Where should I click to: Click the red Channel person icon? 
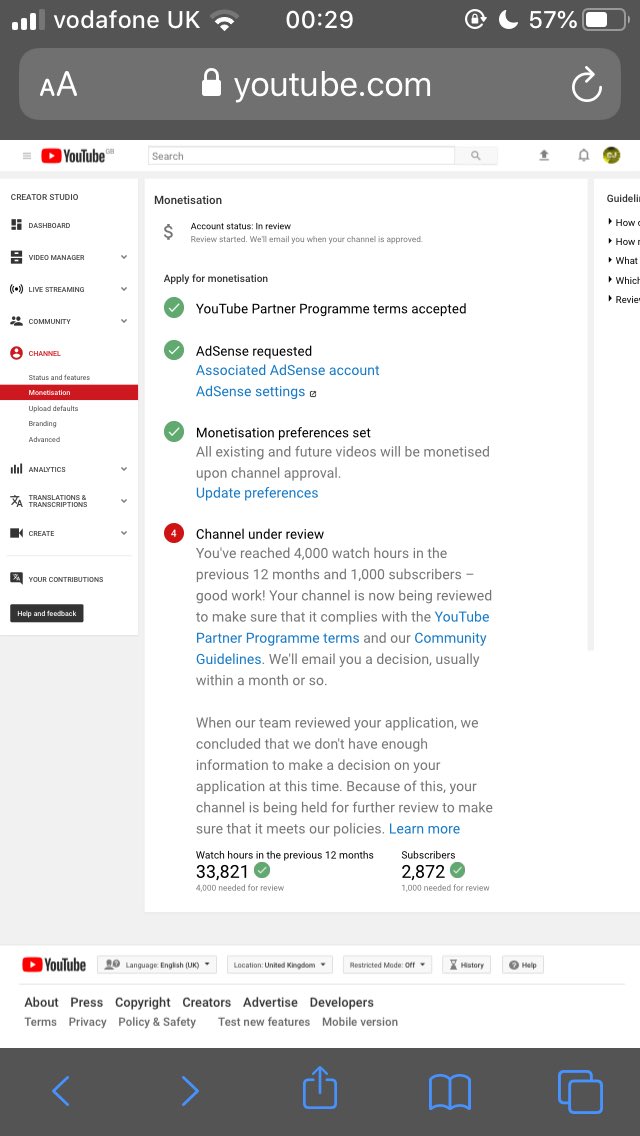(x=17, y=353)
